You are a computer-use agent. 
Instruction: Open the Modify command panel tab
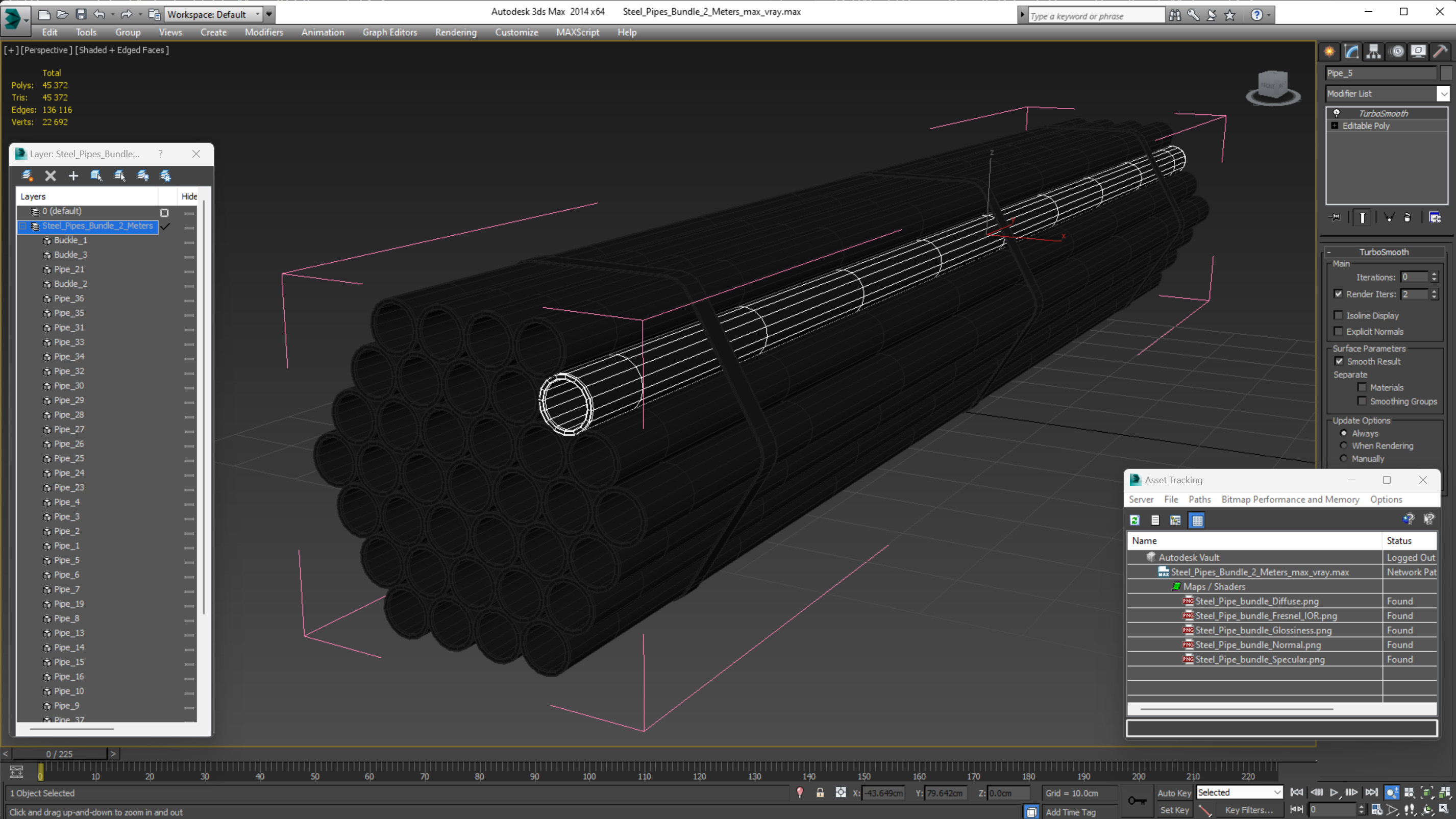pyautogui.click(x=1351, y=52)
